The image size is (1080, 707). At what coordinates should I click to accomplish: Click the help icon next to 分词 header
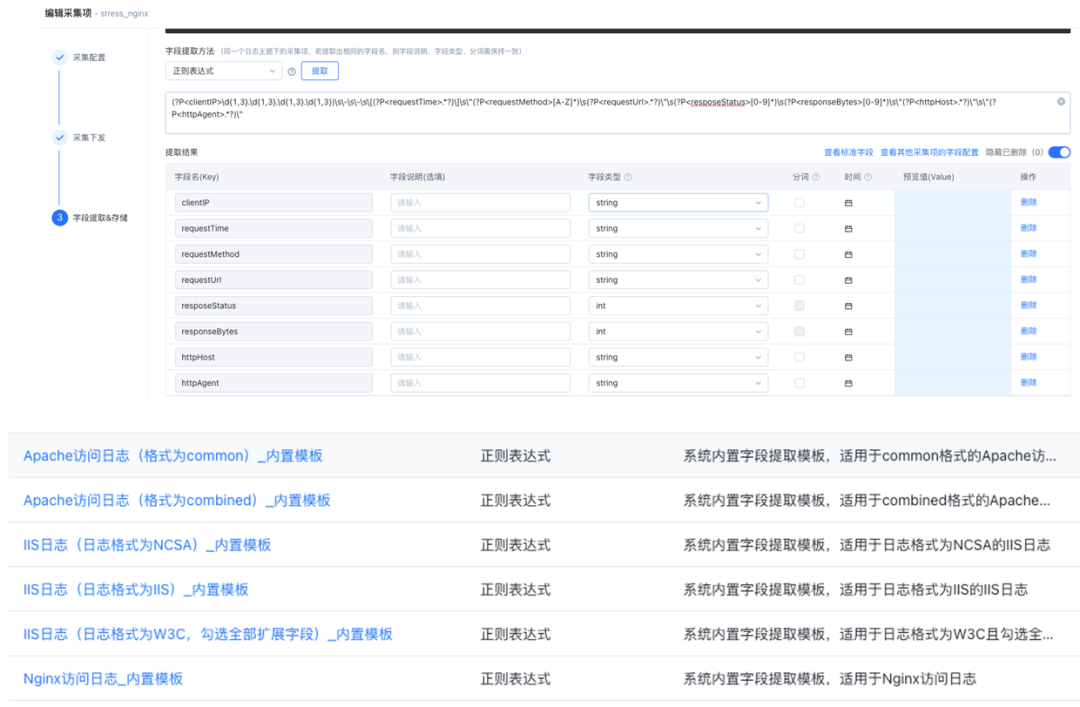tap(816, 177)
